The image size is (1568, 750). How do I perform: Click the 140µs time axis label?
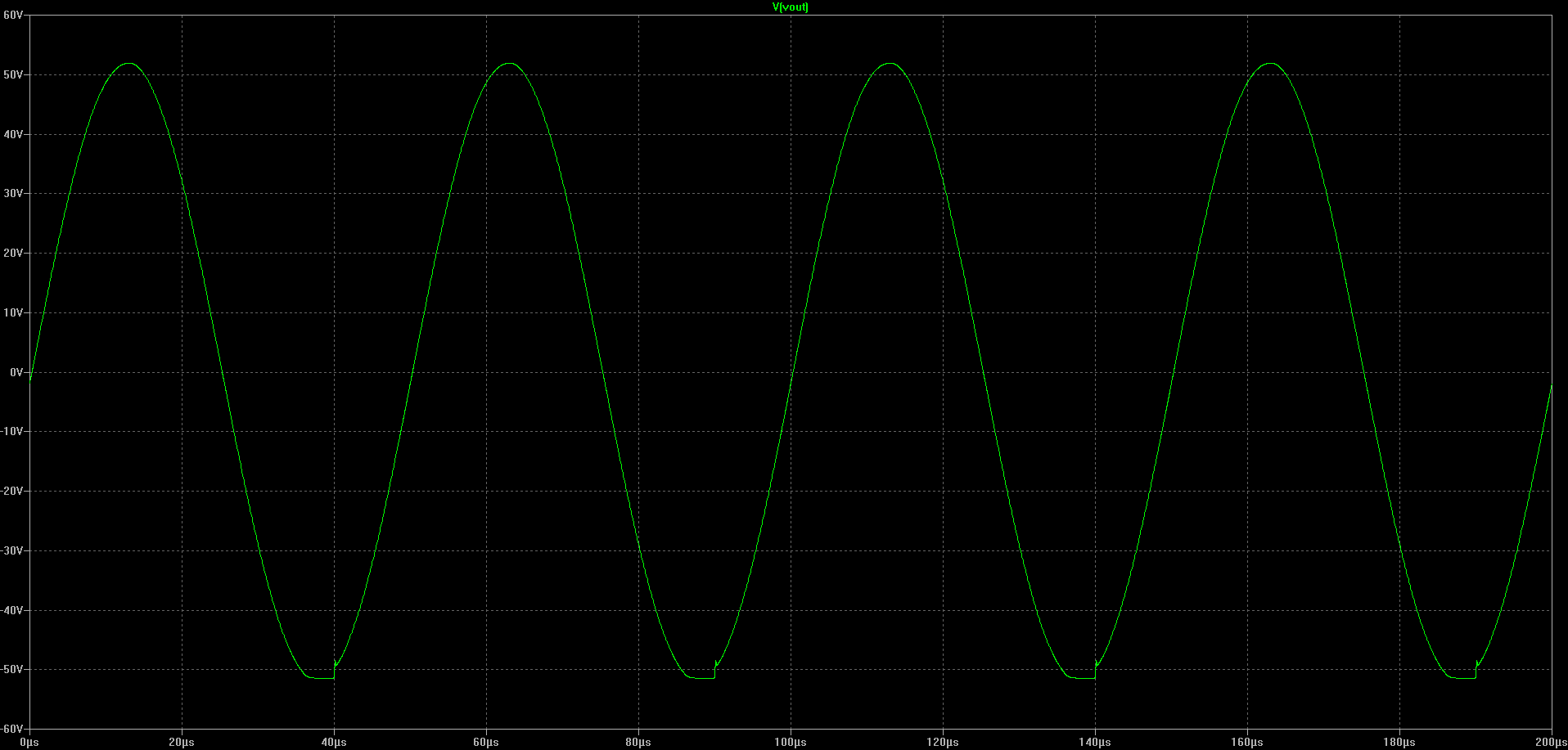[1095, 743]
